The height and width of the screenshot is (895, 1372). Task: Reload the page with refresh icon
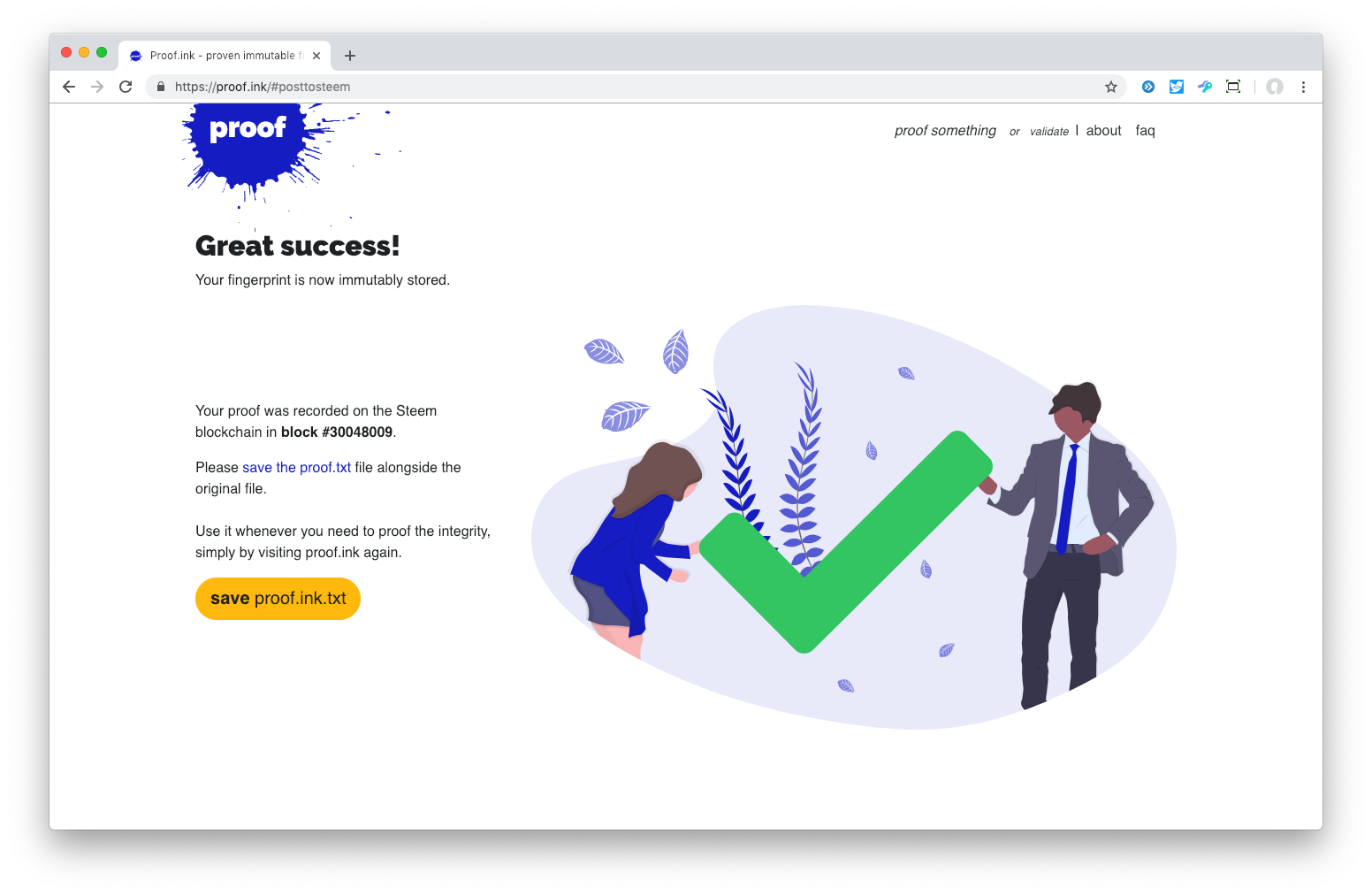[x=126, y=87]
